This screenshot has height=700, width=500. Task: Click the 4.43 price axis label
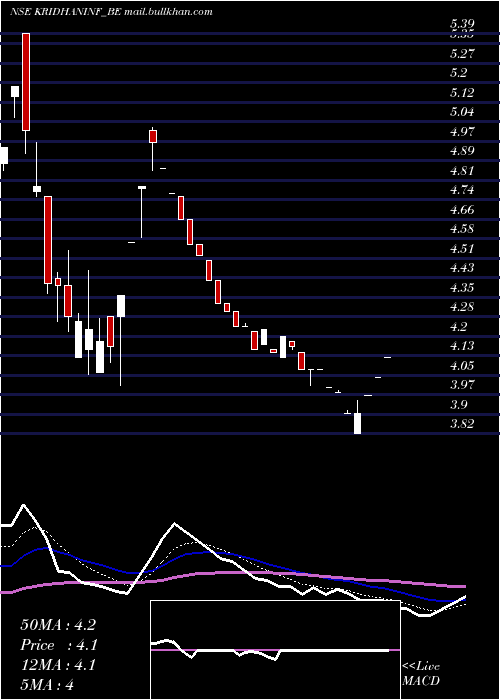462,268
